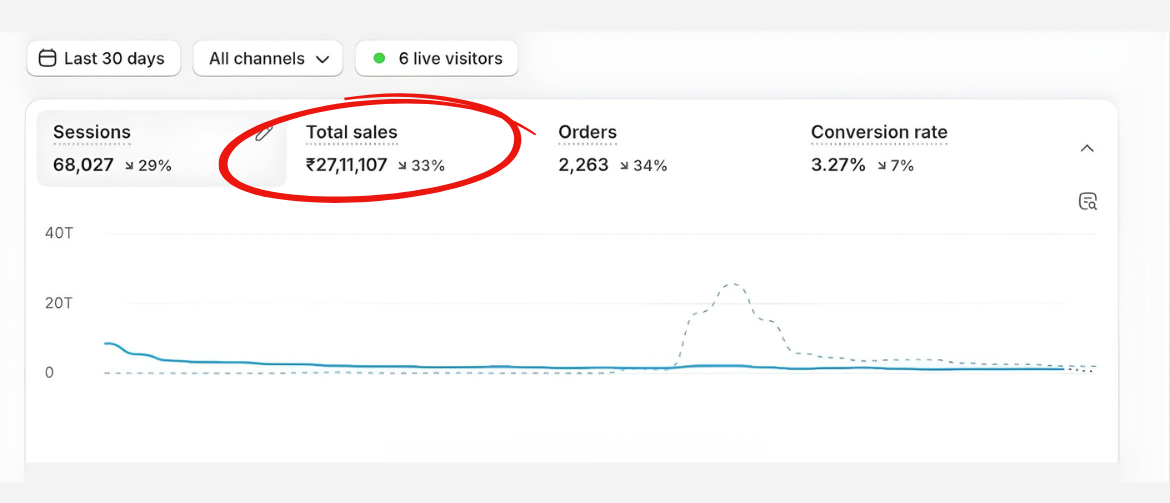Click the trend arrow beside Conversion rate 7%
The width and height of the screenshot is (1170, 503).
click(882, 166)
